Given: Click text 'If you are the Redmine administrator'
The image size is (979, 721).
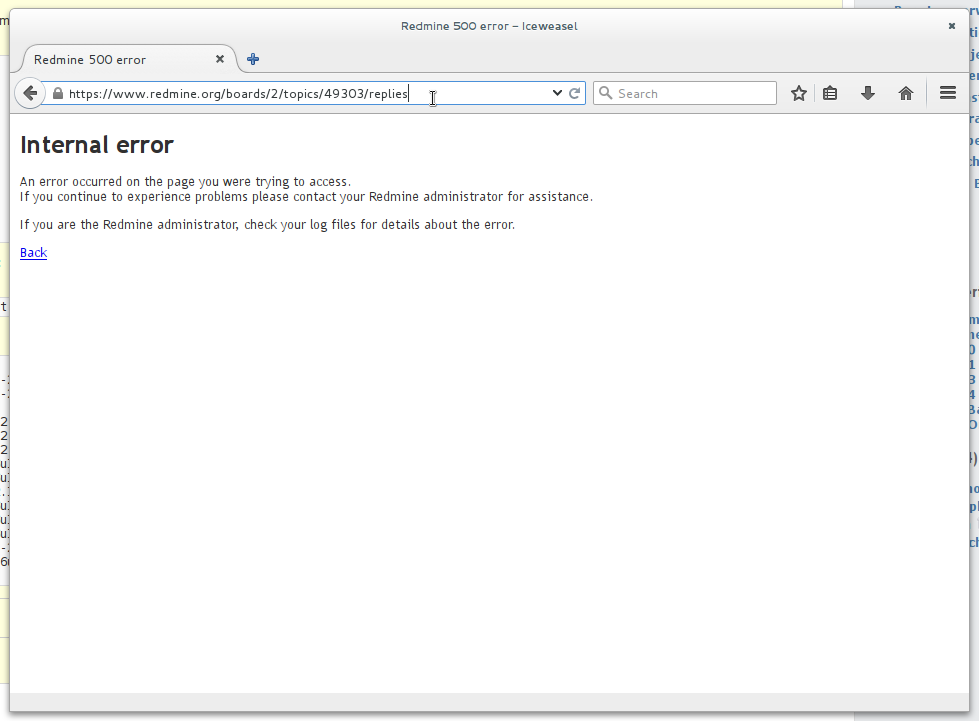Looking at the screenshot, I should pyautogui.click(x=129, y=225).
